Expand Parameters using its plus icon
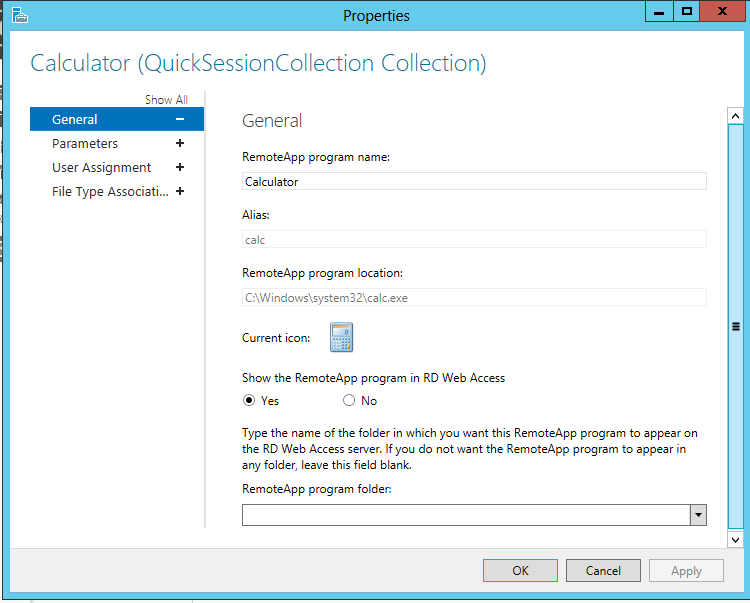Image resolution: width=750 pixels, height=603 pixels. click(x=180, y=143)
